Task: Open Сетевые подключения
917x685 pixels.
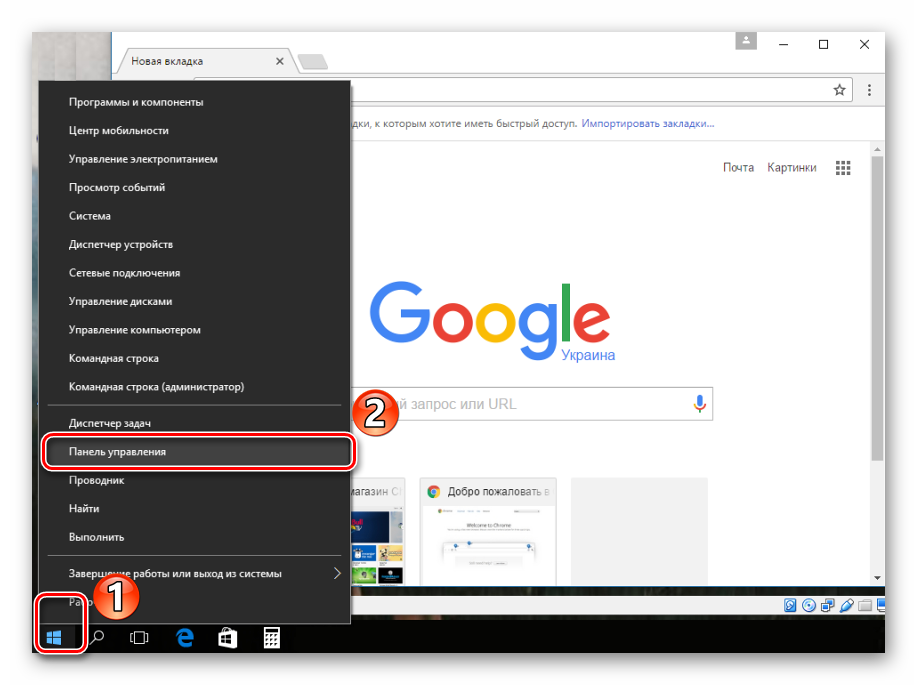Action: point(195,273)
